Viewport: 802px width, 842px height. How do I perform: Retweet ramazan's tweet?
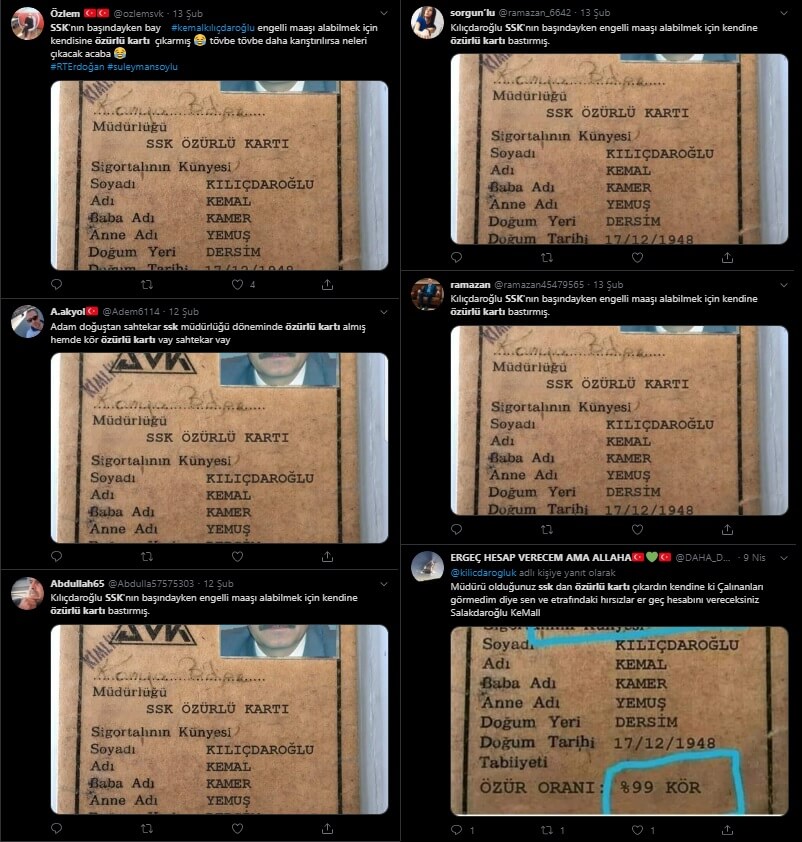pos(547,529)
